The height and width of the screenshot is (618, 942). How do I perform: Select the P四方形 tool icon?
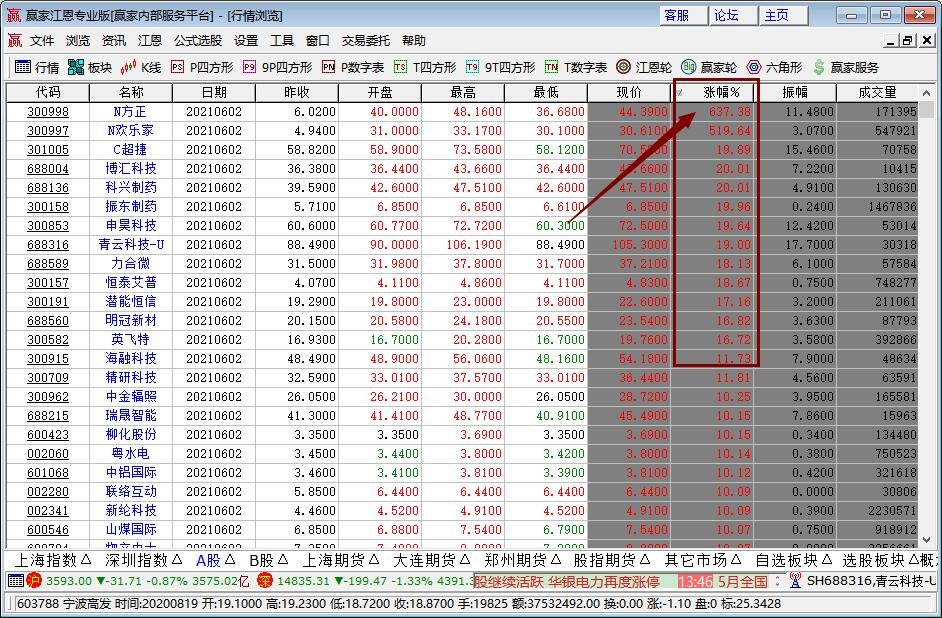203,68
